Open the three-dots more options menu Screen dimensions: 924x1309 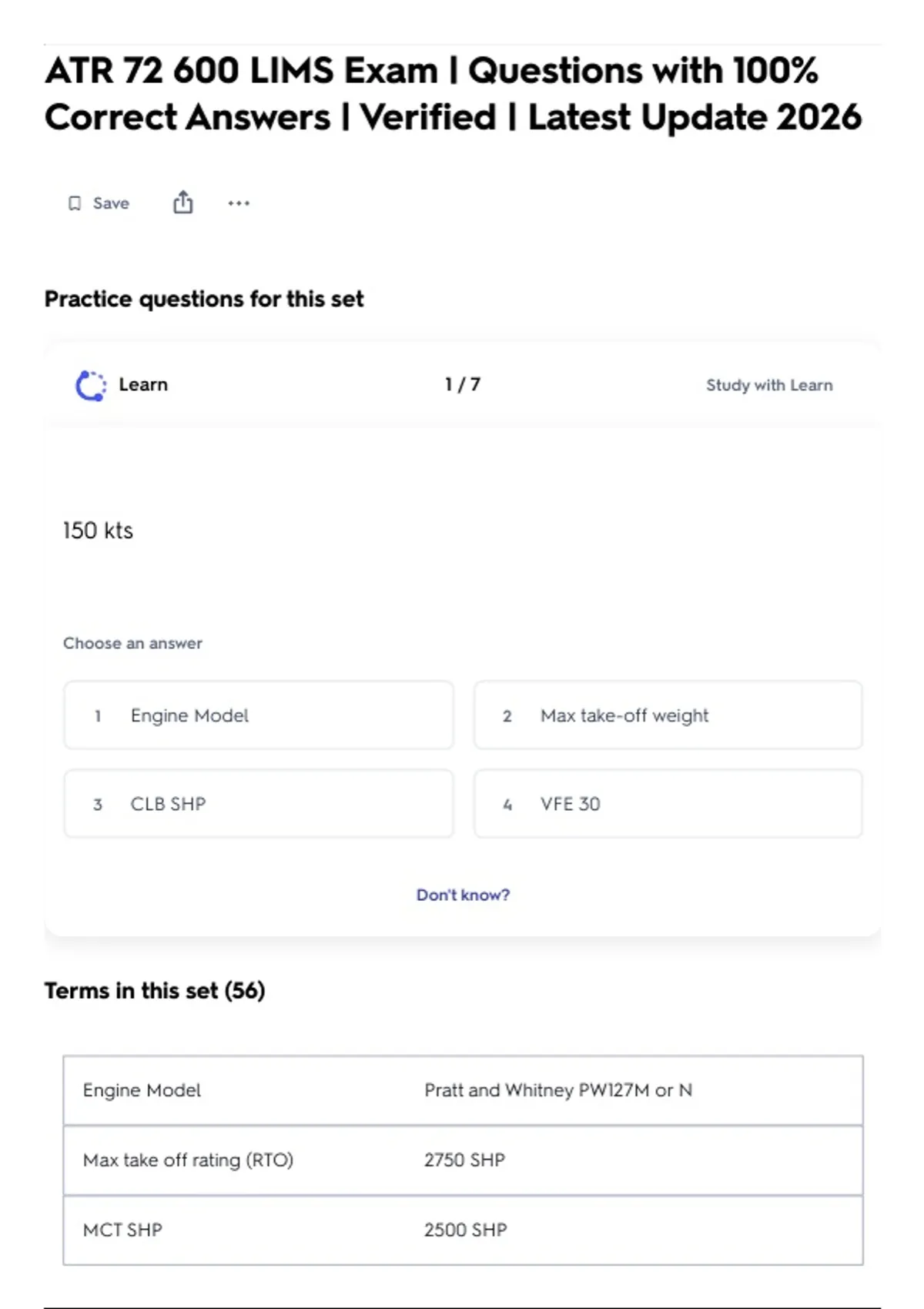click(239, 203)
